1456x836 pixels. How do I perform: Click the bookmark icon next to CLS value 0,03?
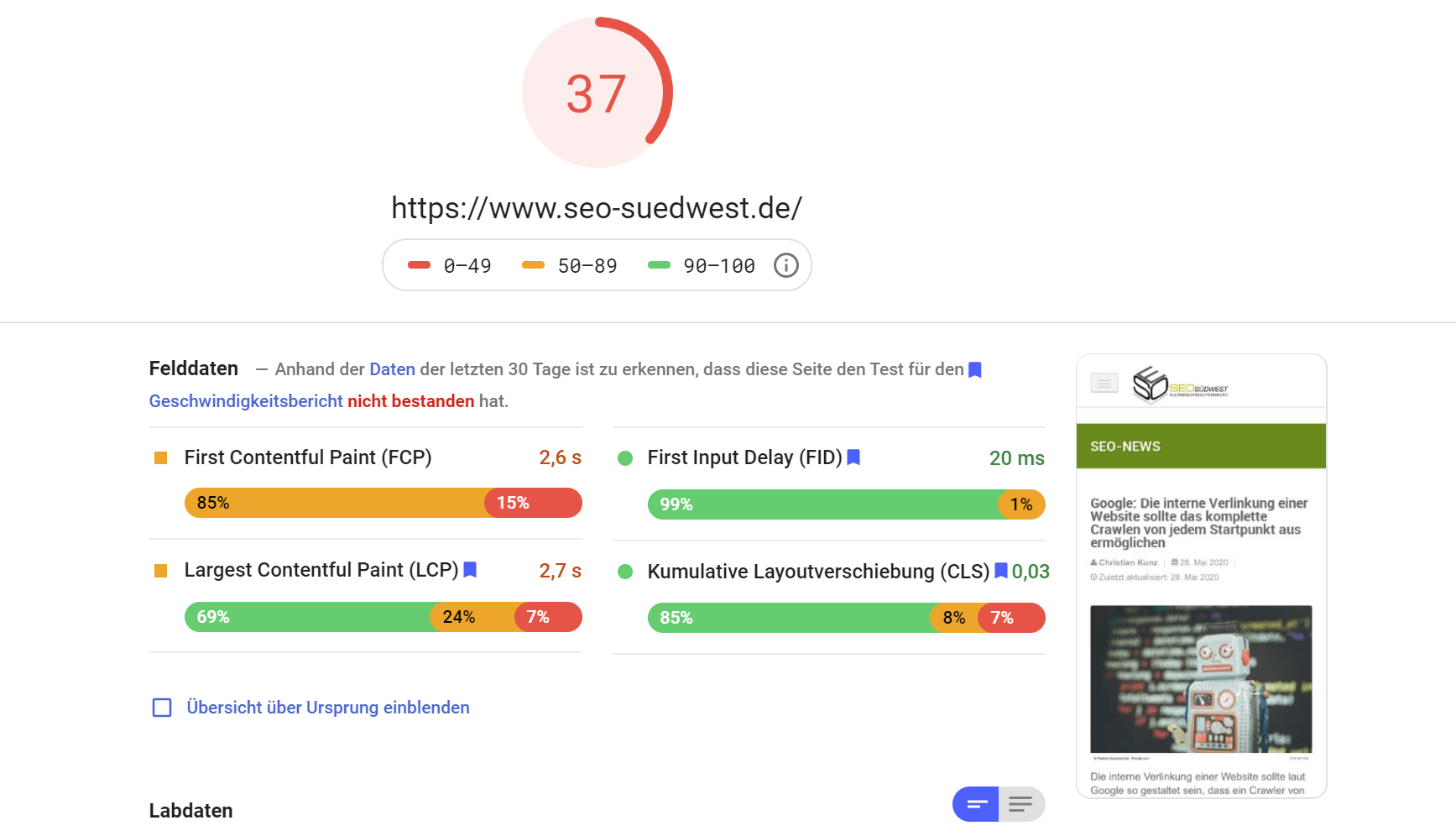point(1002,571)
